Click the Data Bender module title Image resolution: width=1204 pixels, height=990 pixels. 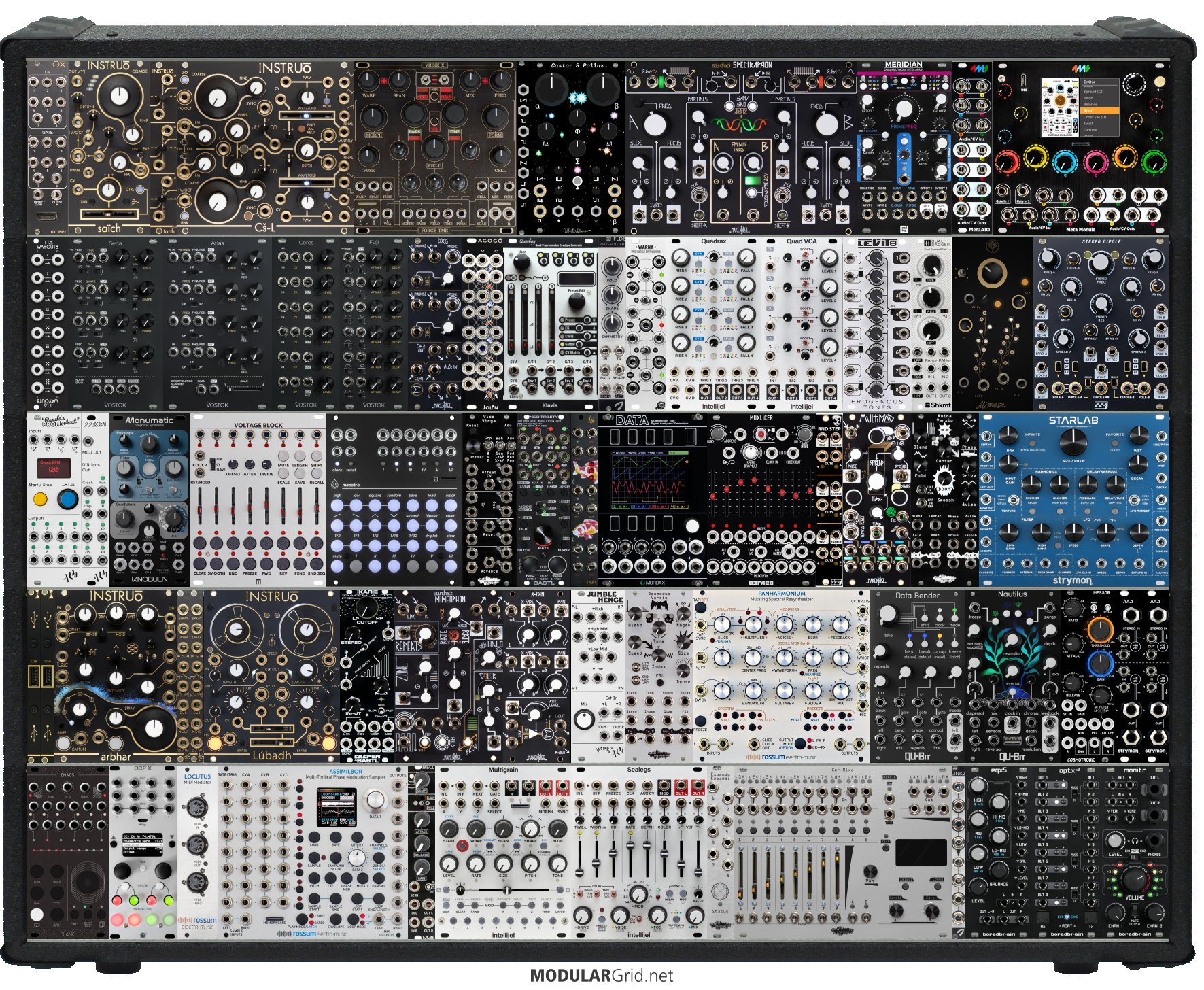pyautogui.click(x=917, y=596)
